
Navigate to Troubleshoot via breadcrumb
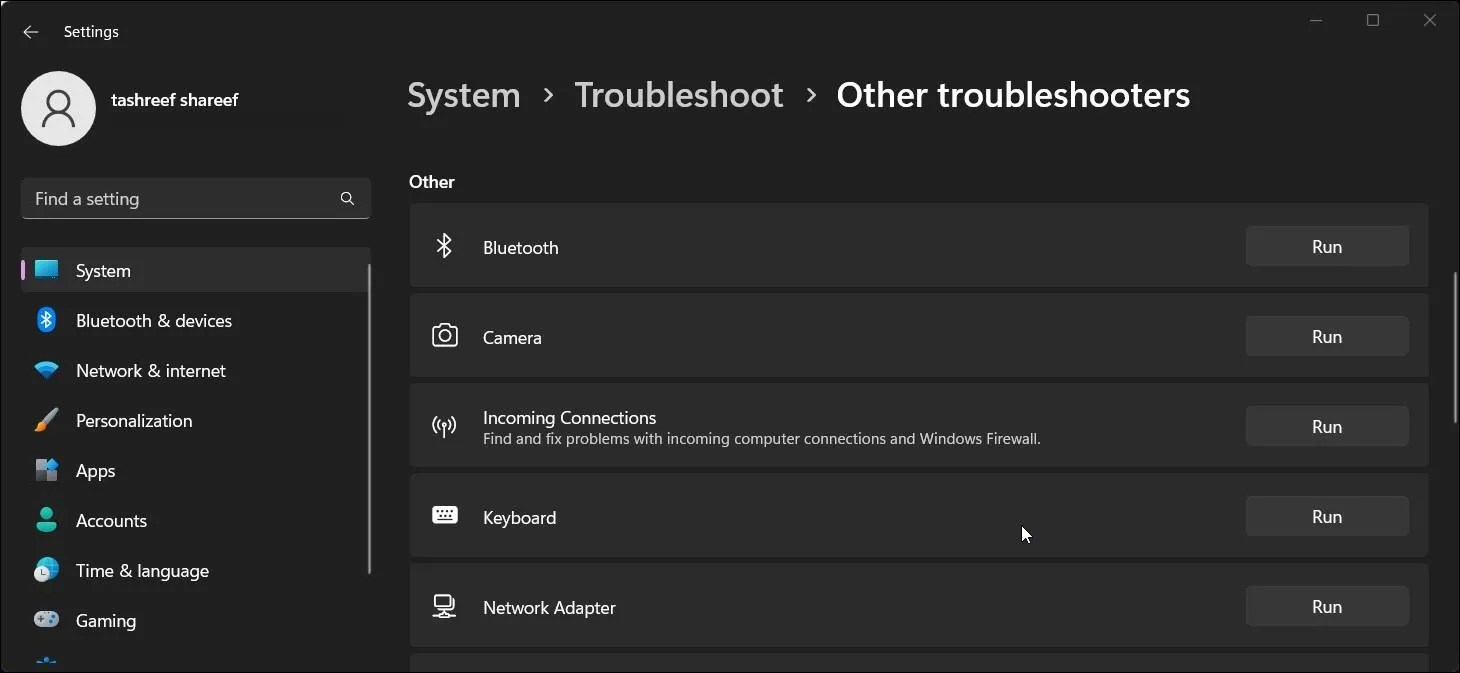click(x=678, y=94)
